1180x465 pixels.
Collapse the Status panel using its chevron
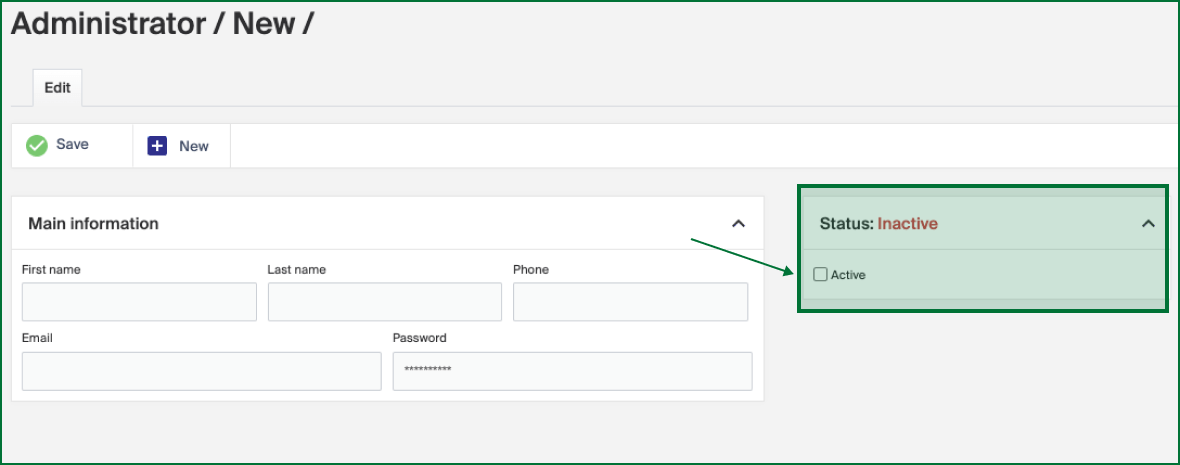tap(1148, 224)
